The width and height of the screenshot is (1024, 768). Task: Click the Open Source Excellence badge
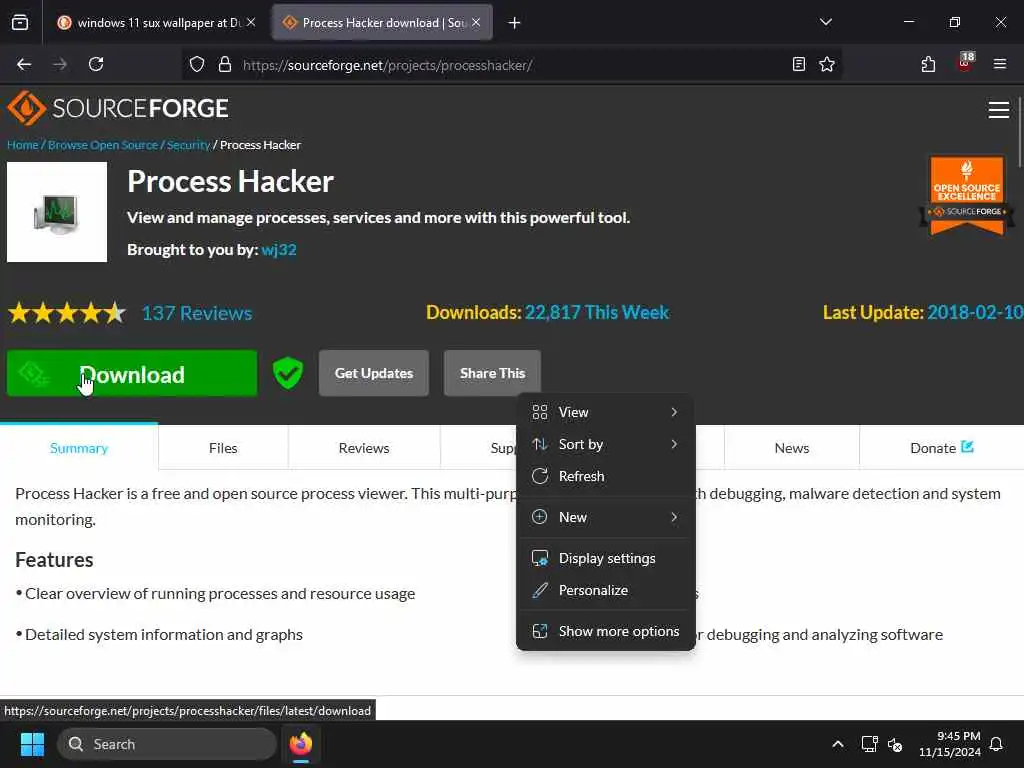point(967,195)
